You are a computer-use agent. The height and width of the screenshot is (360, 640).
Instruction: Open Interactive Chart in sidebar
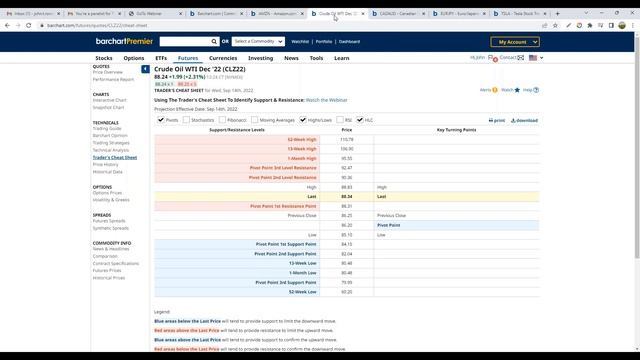click(109, 100)
